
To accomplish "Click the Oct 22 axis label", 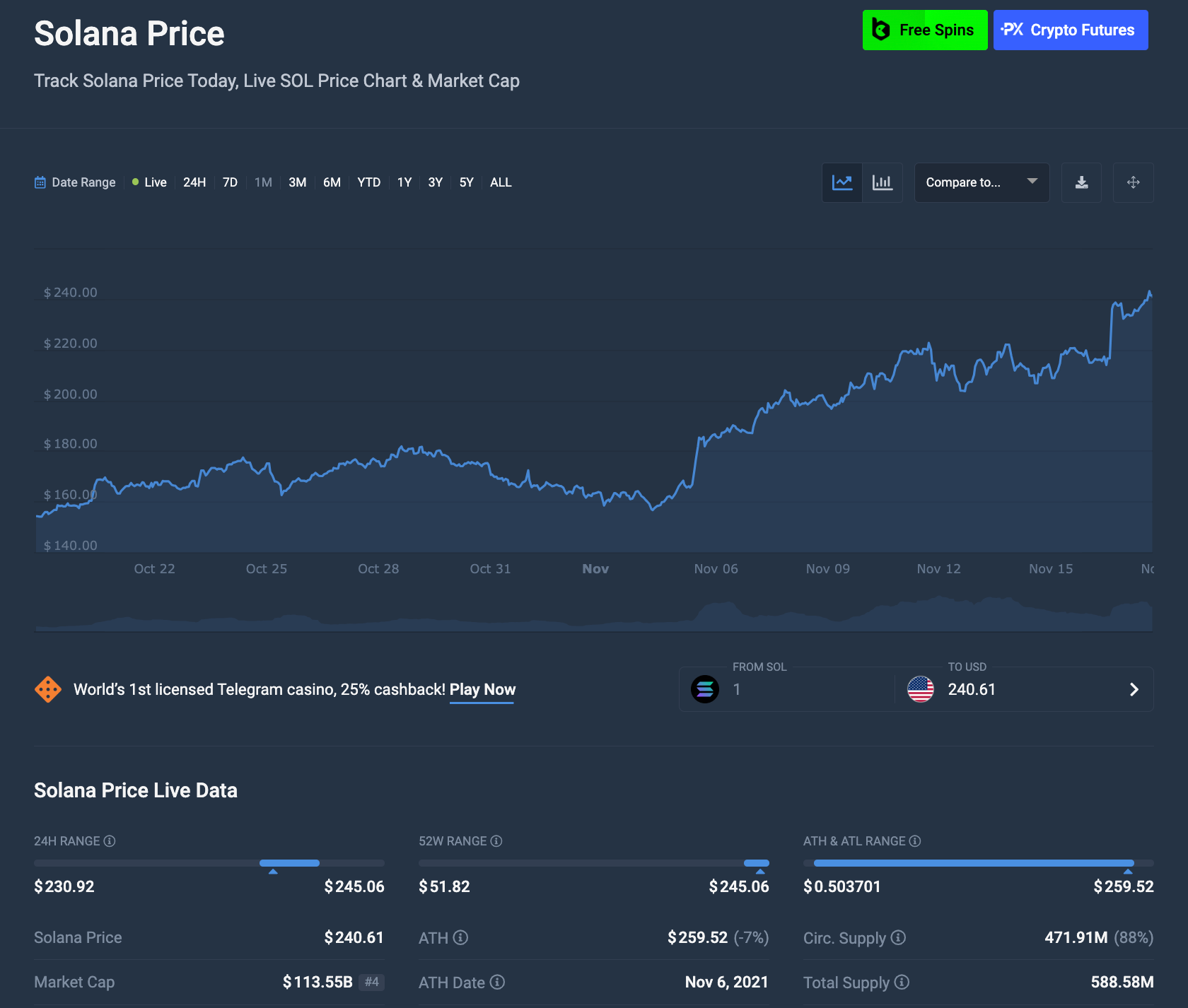I will pyautogui.click(x=154, y=569).
